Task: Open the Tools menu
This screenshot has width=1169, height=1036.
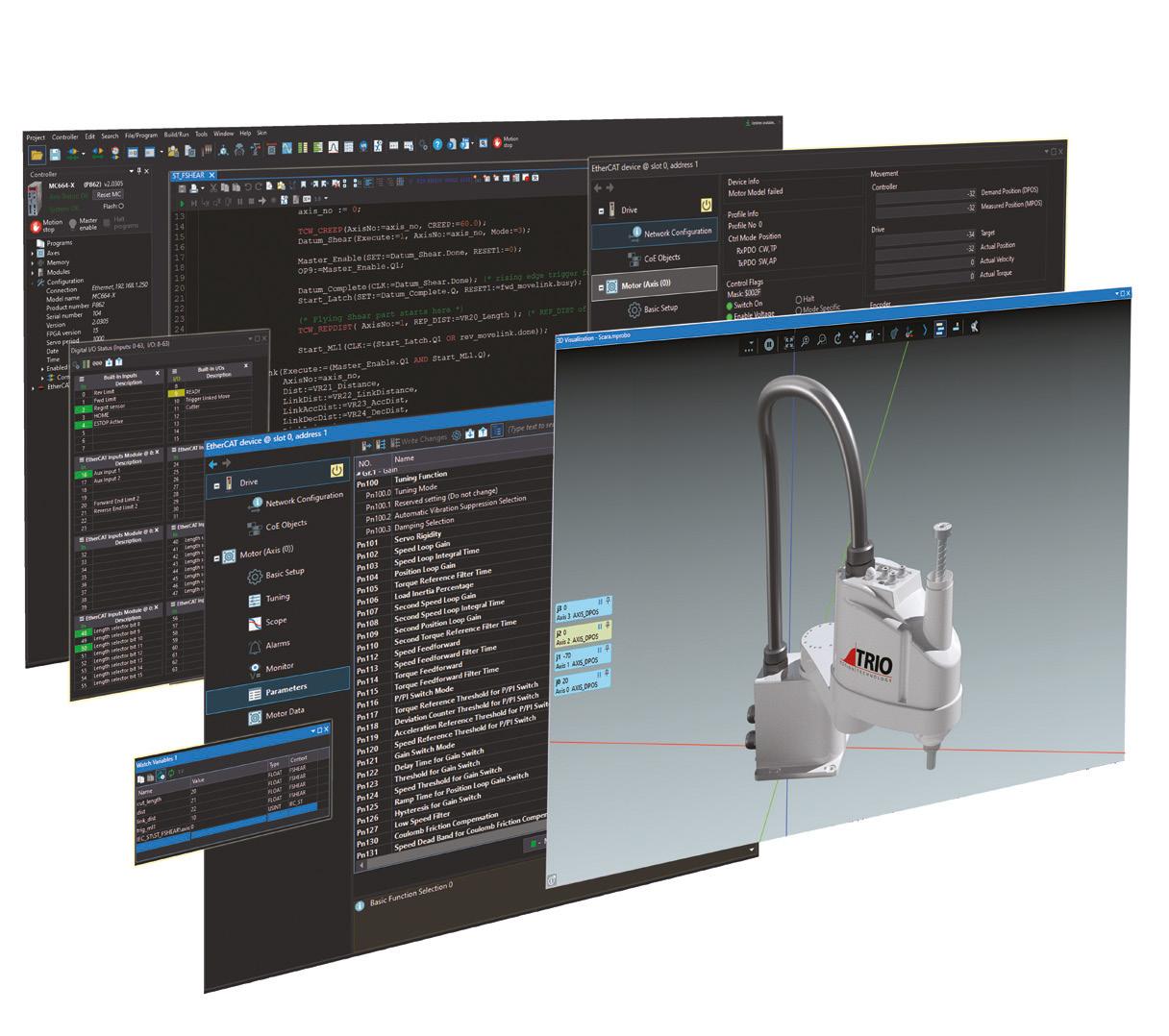Action: pos(201,135)
